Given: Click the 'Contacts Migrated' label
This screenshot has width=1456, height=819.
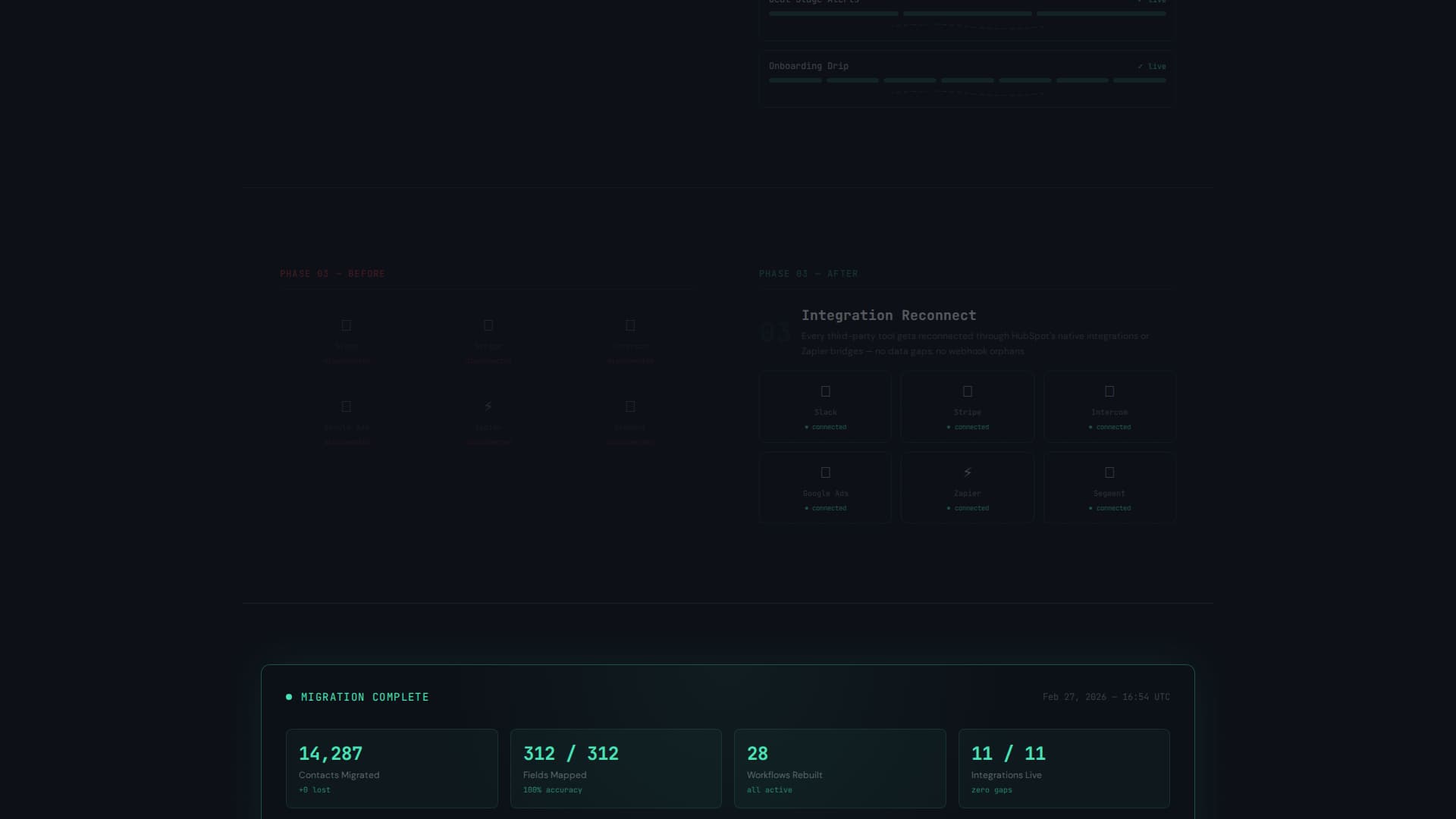Looking at the screenshot, I should click(x=339, y=775).
